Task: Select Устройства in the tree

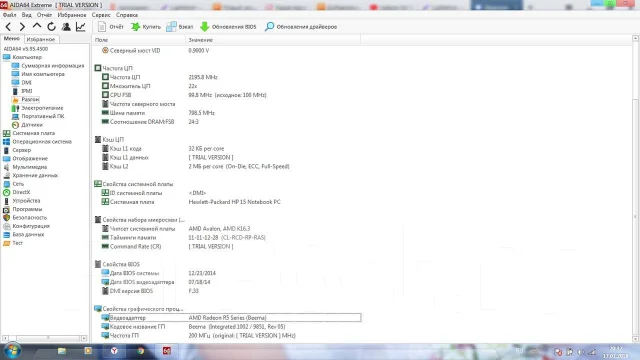Action: pos(26,201)
